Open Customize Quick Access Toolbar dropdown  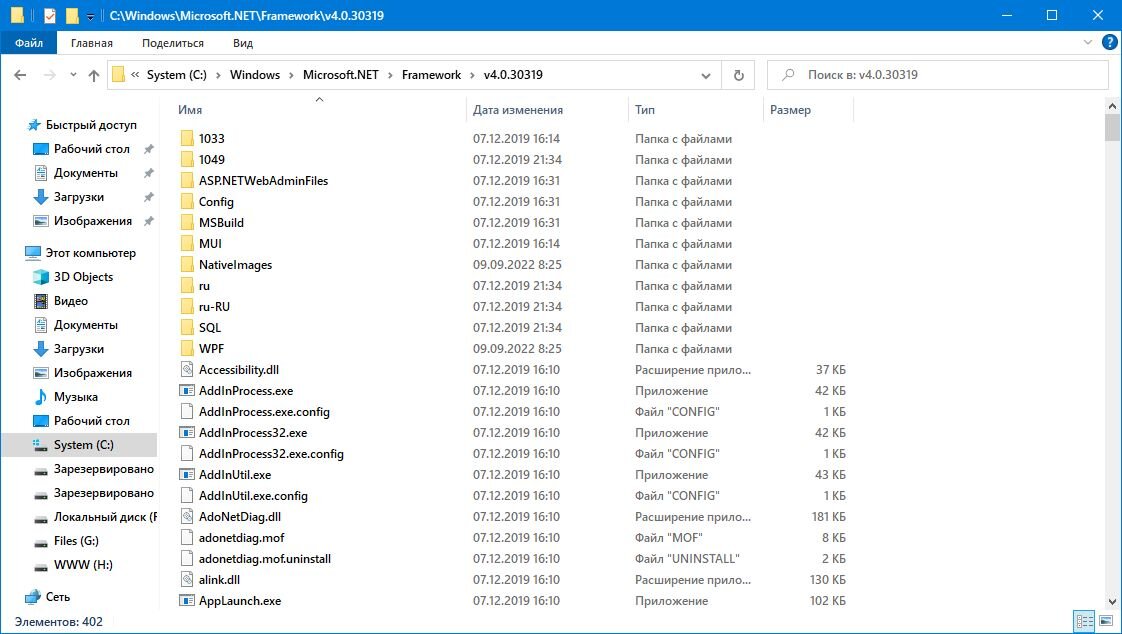(x=91, y=16)
